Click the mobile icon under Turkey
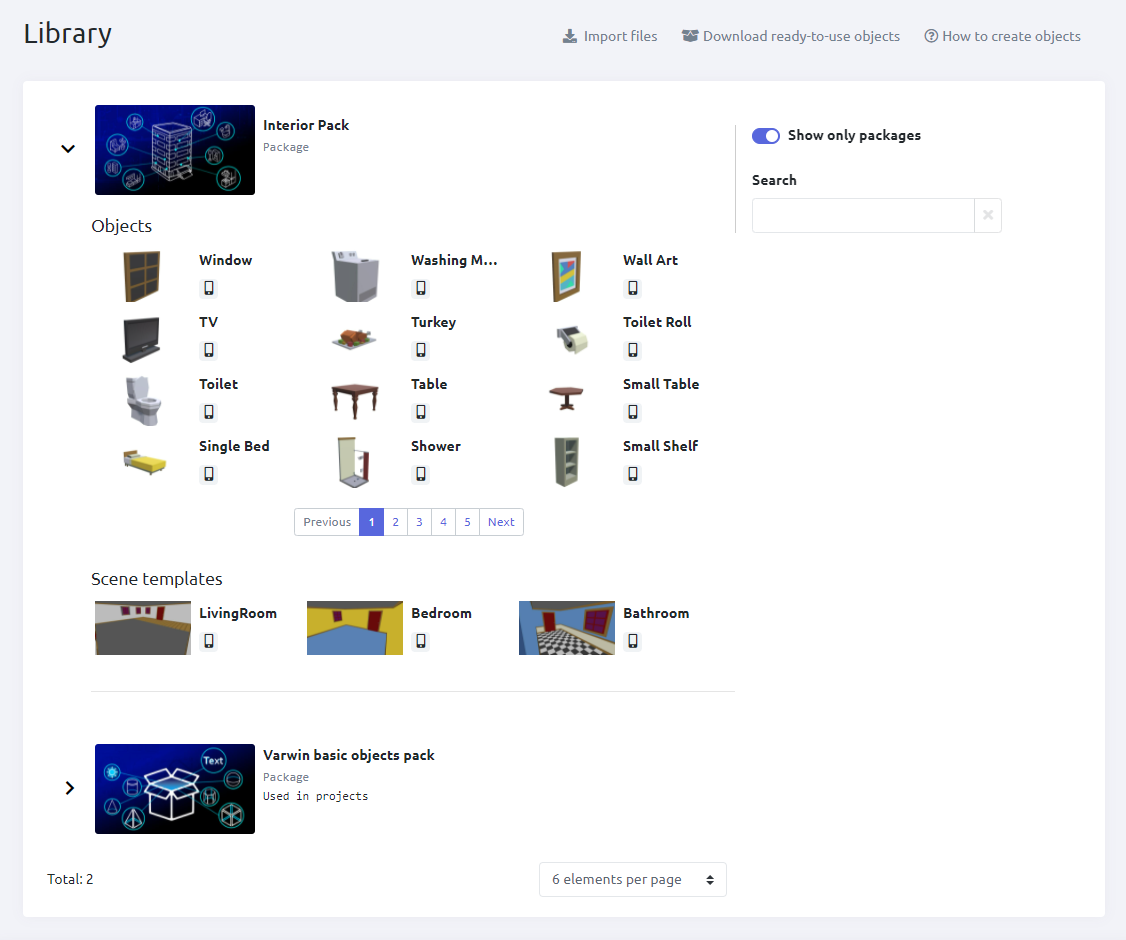Image resolution: width=1126 pixels, height=940 pixels. (x=421, y=350)
